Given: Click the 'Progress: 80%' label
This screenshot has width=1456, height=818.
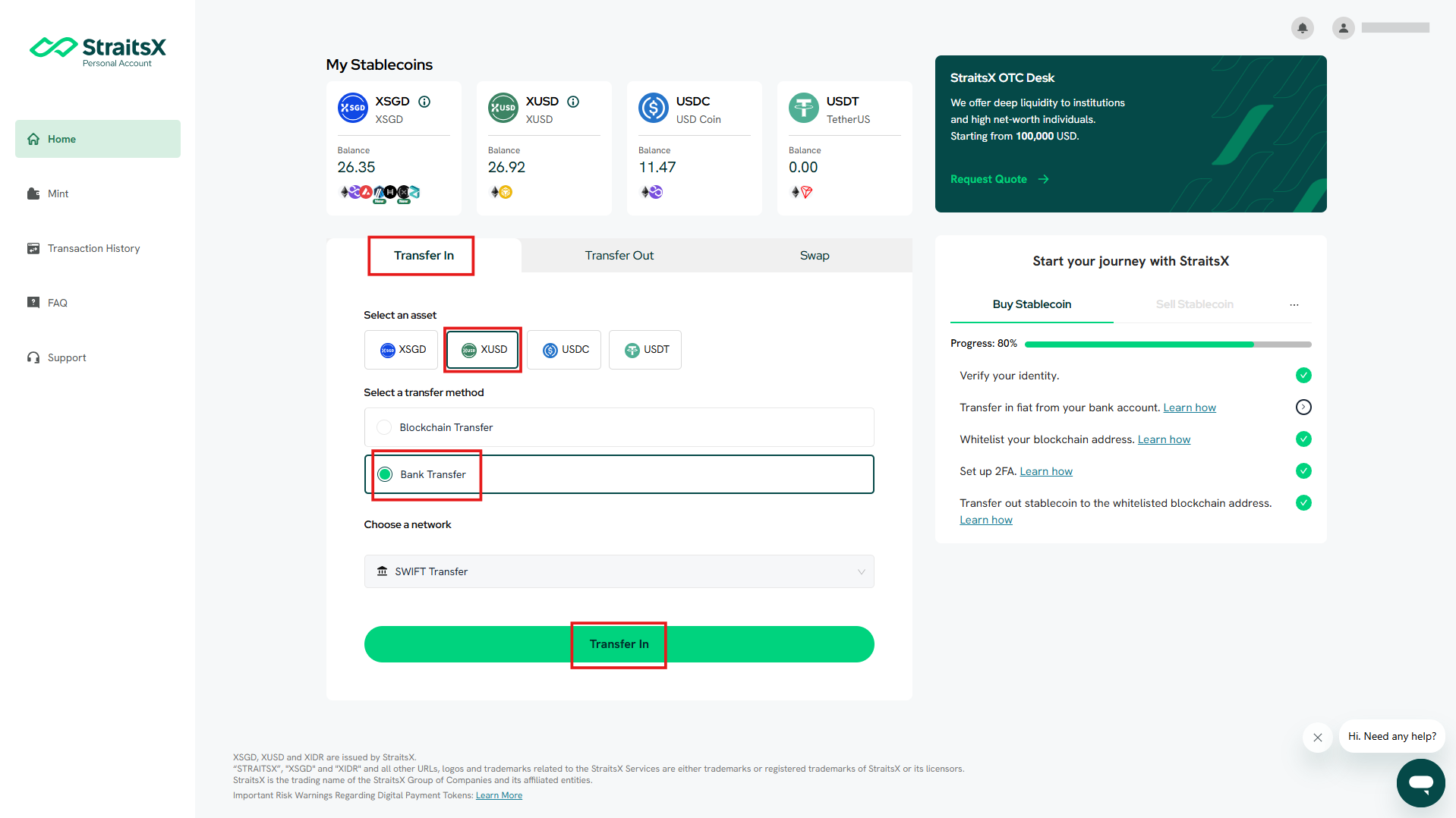Looking at the screenshot, I should [984, 344].
